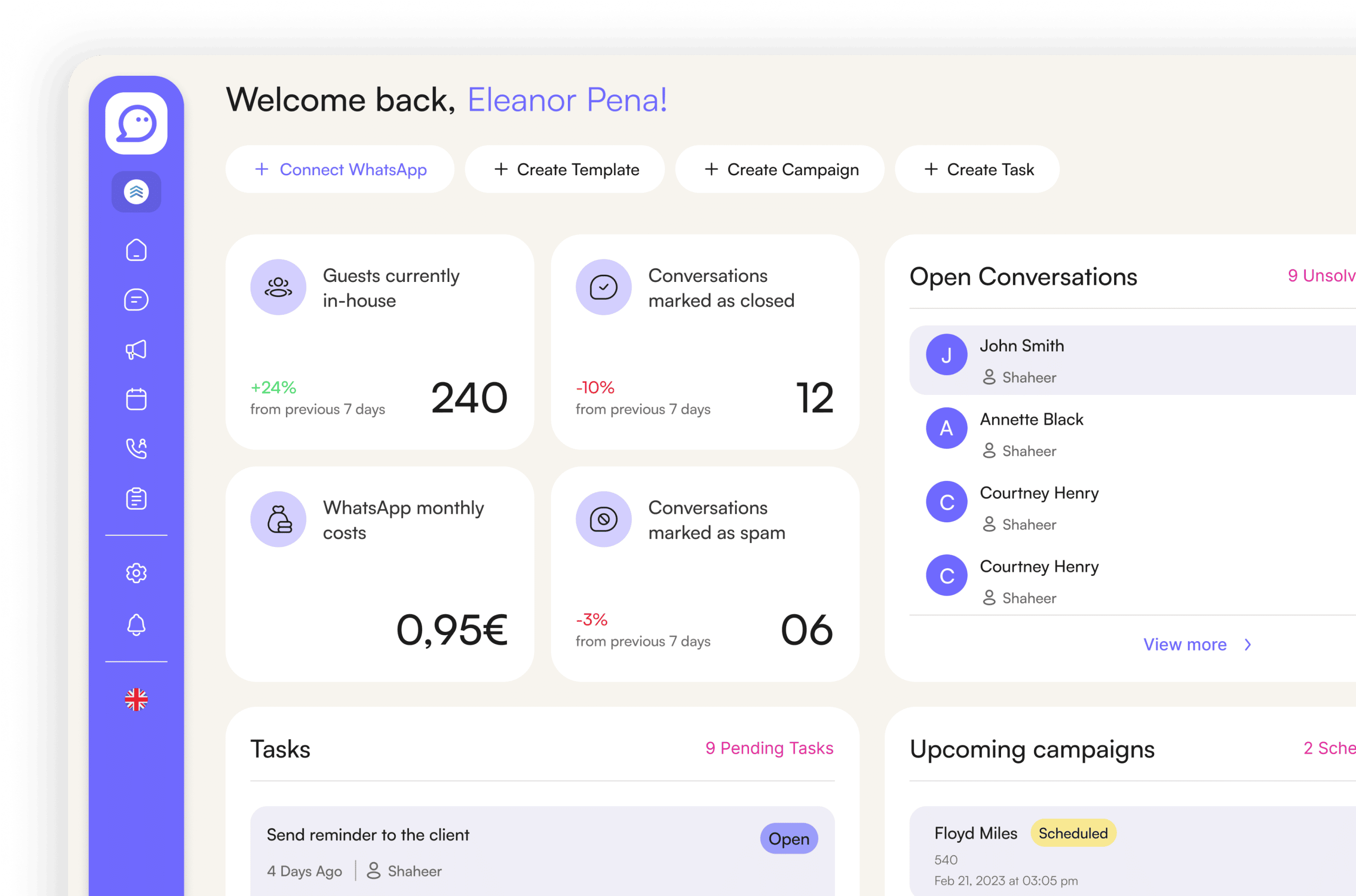Click the Tasks section heading
The width and height of the screenshot is (1356, 896).
click(x=280, y=749)
